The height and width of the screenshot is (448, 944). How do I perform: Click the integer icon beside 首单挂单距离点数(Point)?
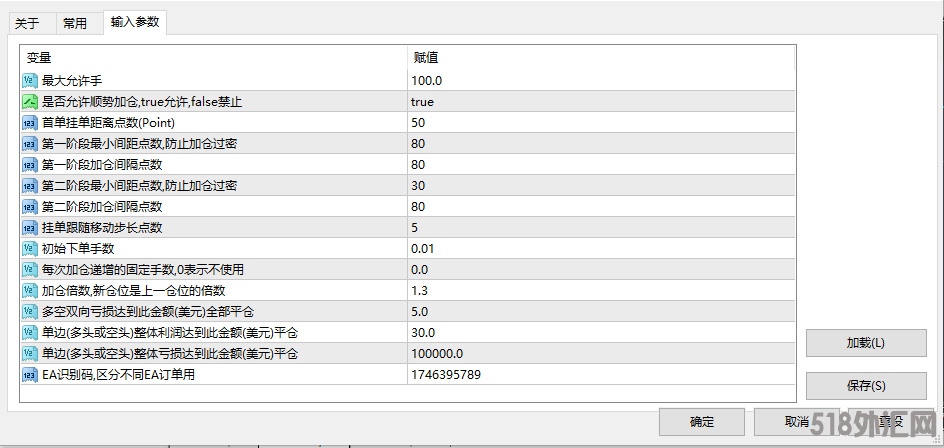(x=30, y=123)
